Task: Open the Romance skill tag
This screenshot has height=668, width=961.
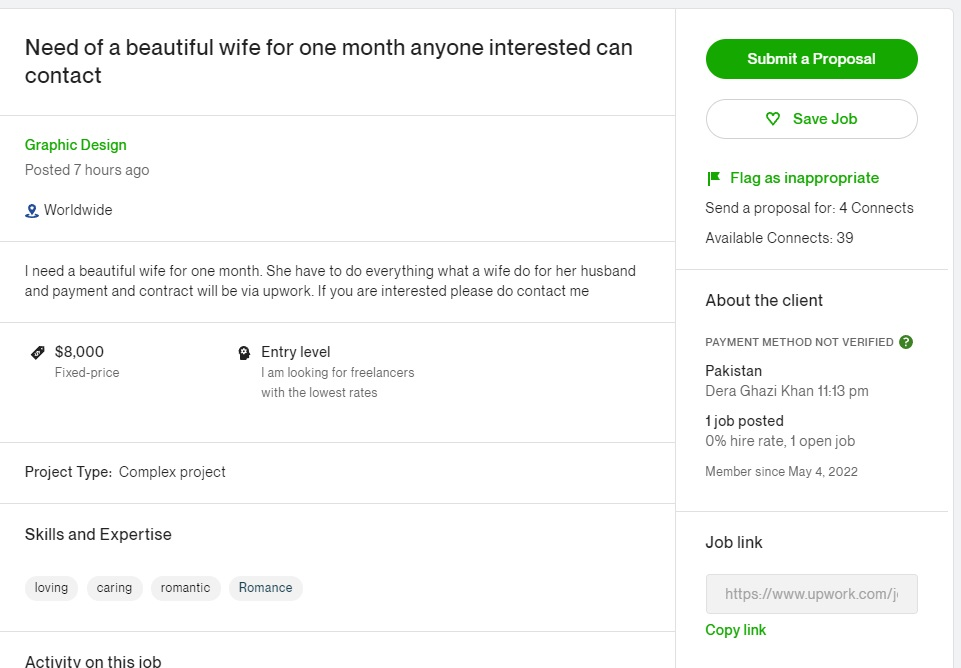Action: (265, 588)
